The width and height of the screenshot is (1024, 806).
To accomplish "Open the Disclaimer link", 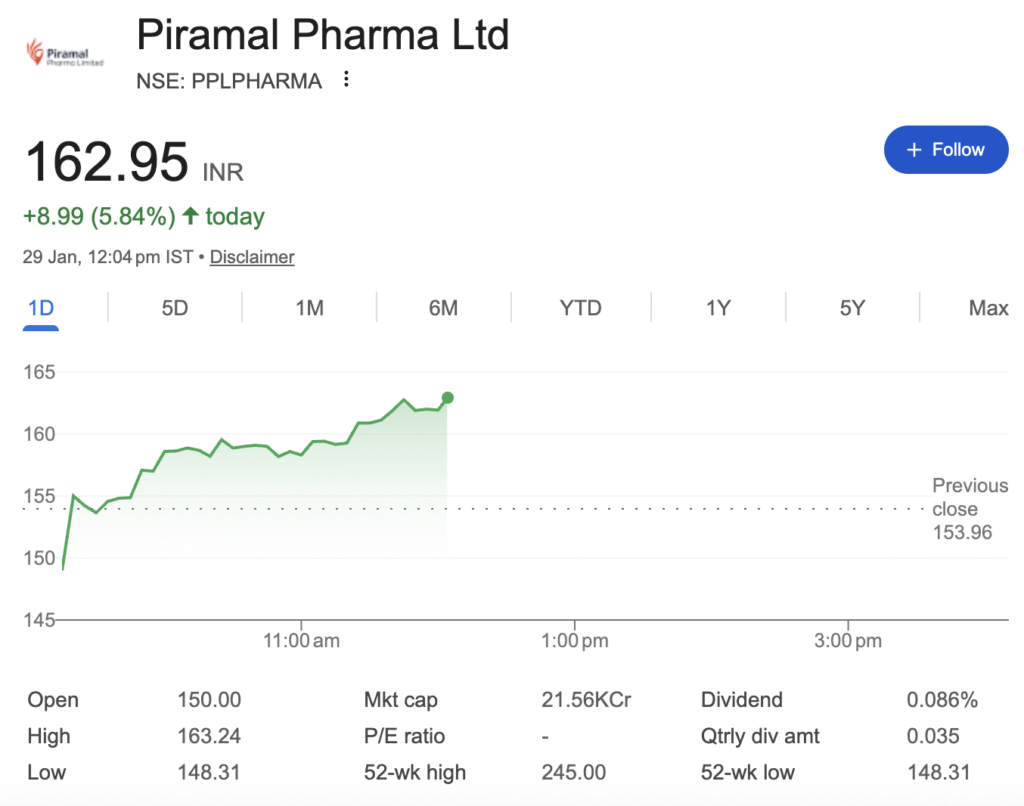I will click(x=252, y=257).
